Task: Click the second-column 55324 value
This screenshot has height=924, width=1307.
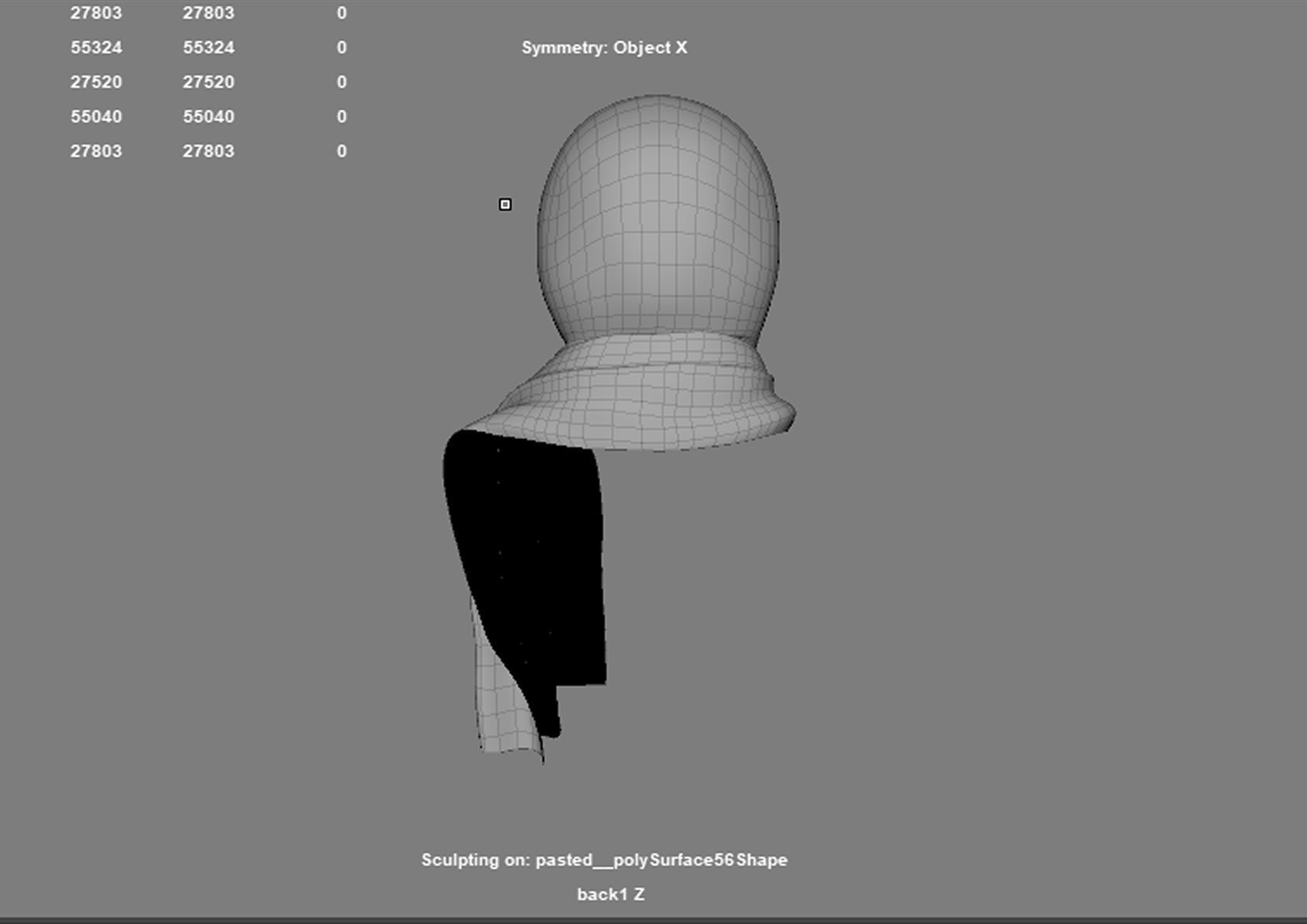Action: (209, 47)
